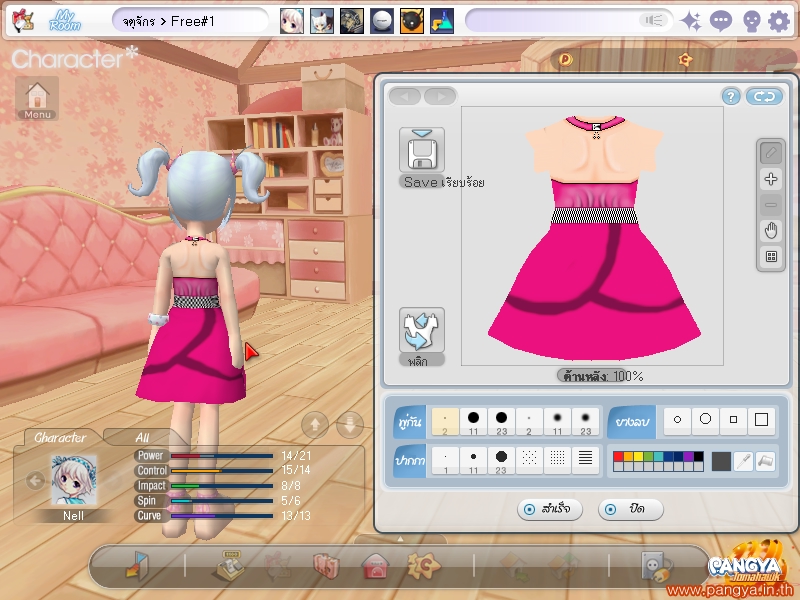Click the skull face icon
Image resolution: width=800 pixels, height=600 pixels.
coord(751,21)
